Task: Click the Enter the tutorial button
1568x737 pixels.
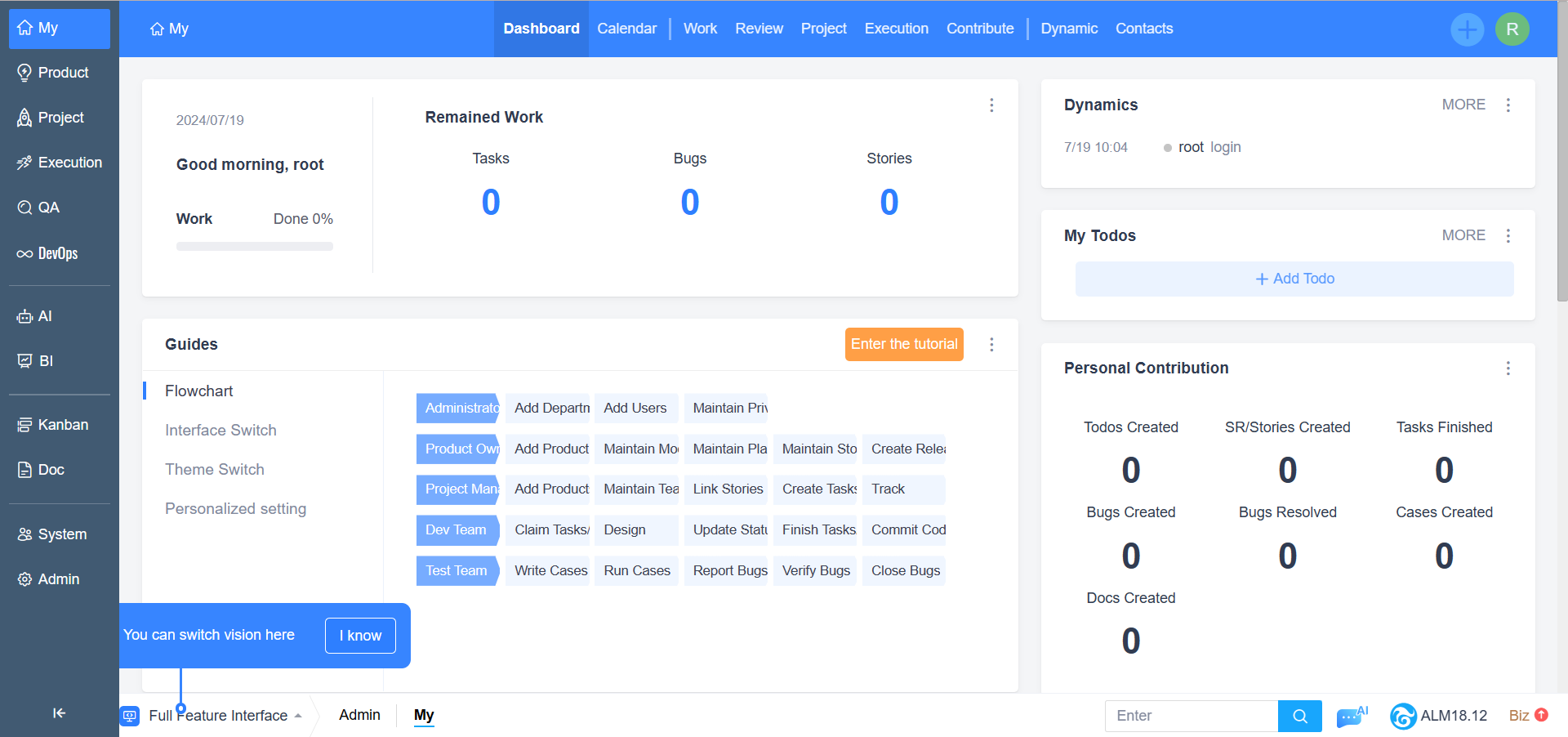Action: [903, 345]
